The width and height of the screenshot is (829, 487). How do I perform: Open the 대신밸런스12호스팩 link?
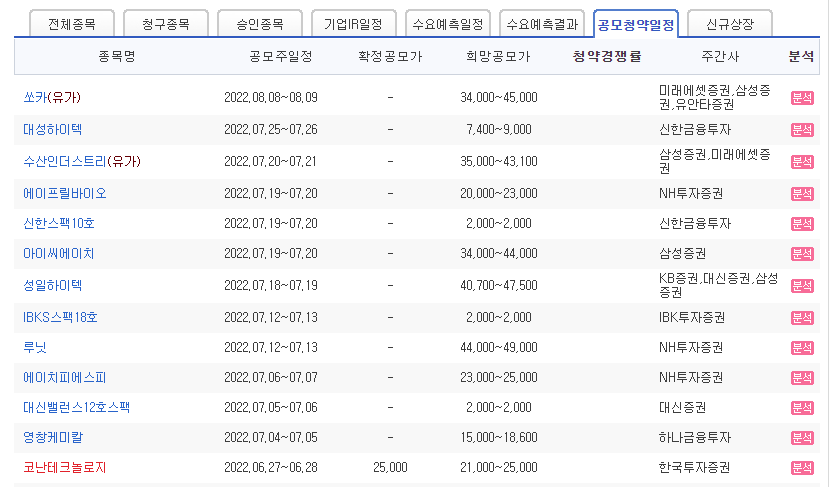(77, 408)
